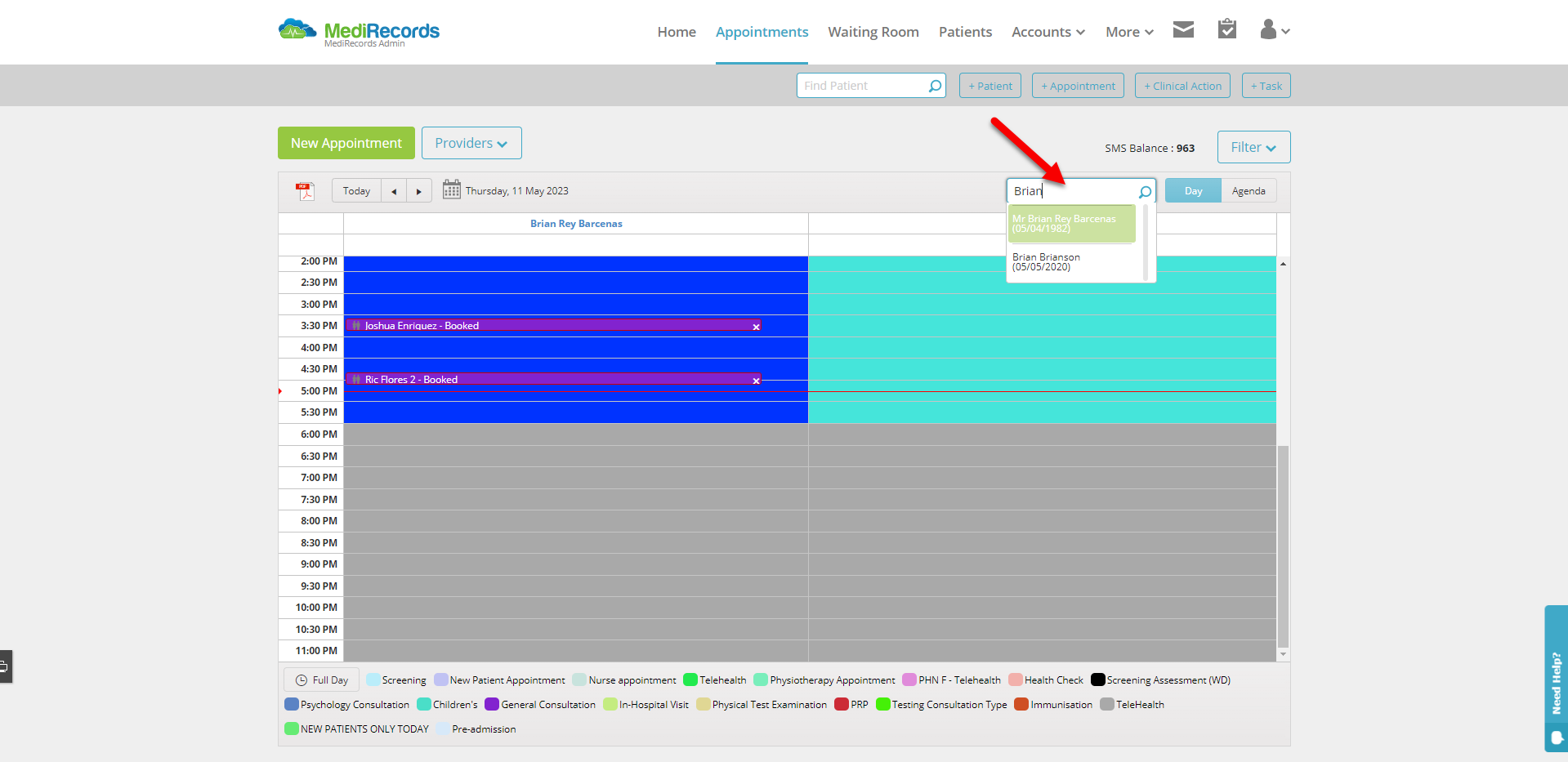Click the calendar vertical scrollbar
Screen dimensions: 1568x762
pos(1283,546)
